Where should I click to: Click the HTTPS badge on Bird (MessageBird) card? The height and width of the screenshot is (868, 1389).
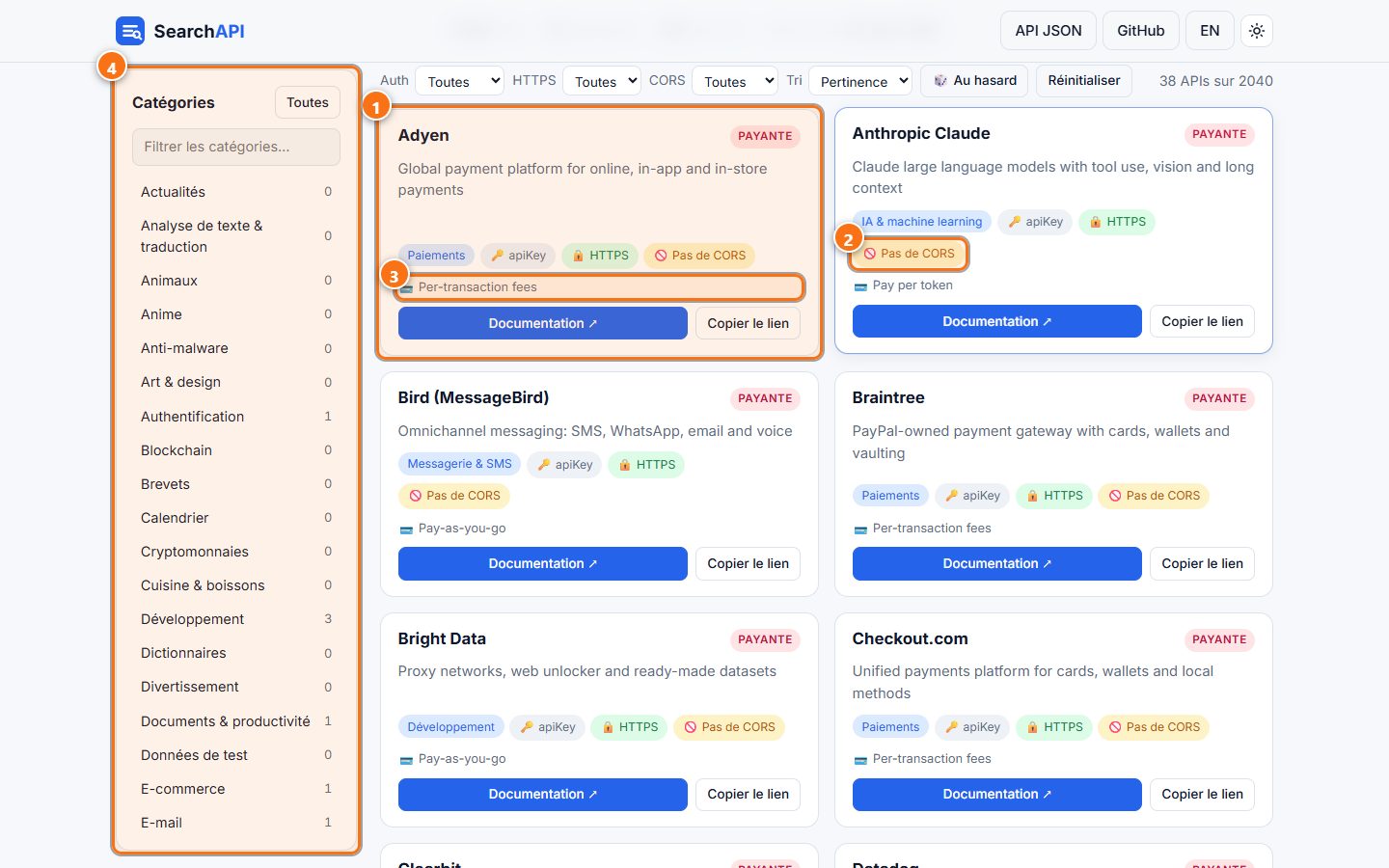click(646, 465)
